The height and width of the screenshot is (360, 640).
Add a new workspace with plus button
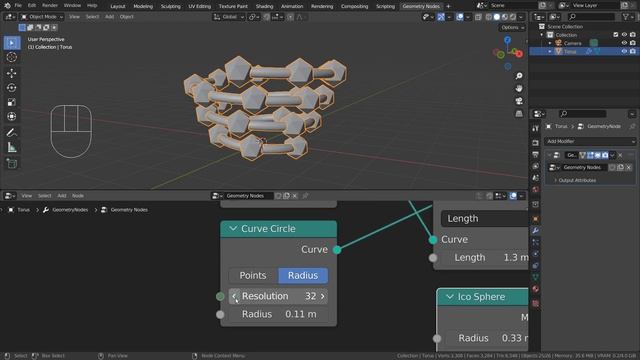pos(448,6)
